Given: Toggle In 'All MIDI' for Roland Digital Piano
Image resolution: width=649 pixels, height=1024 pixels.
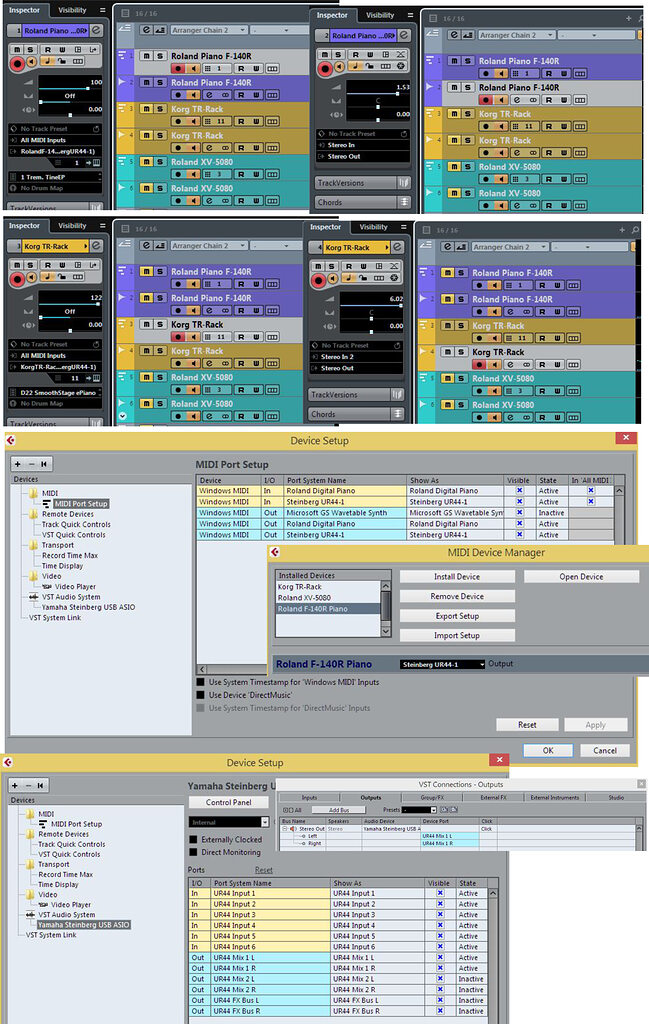Looking at the screenshot, I should (591, 490).
